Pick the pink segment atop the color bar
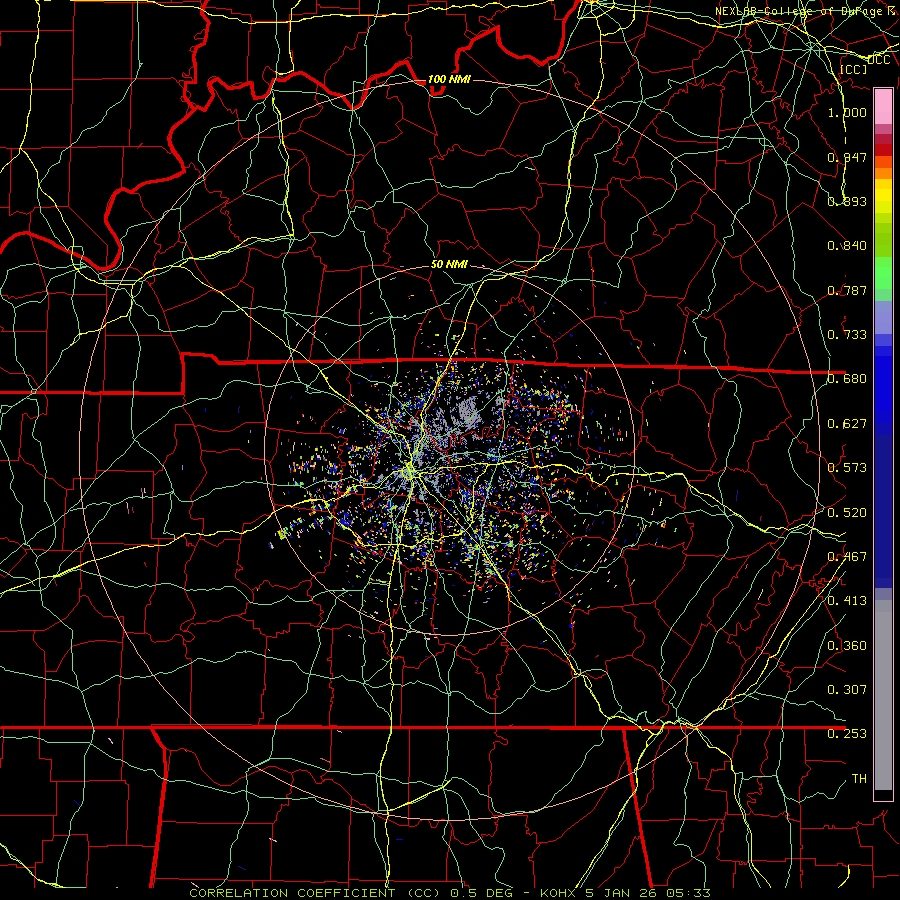This screenshot has height=900, width=900. coord(883,107)
